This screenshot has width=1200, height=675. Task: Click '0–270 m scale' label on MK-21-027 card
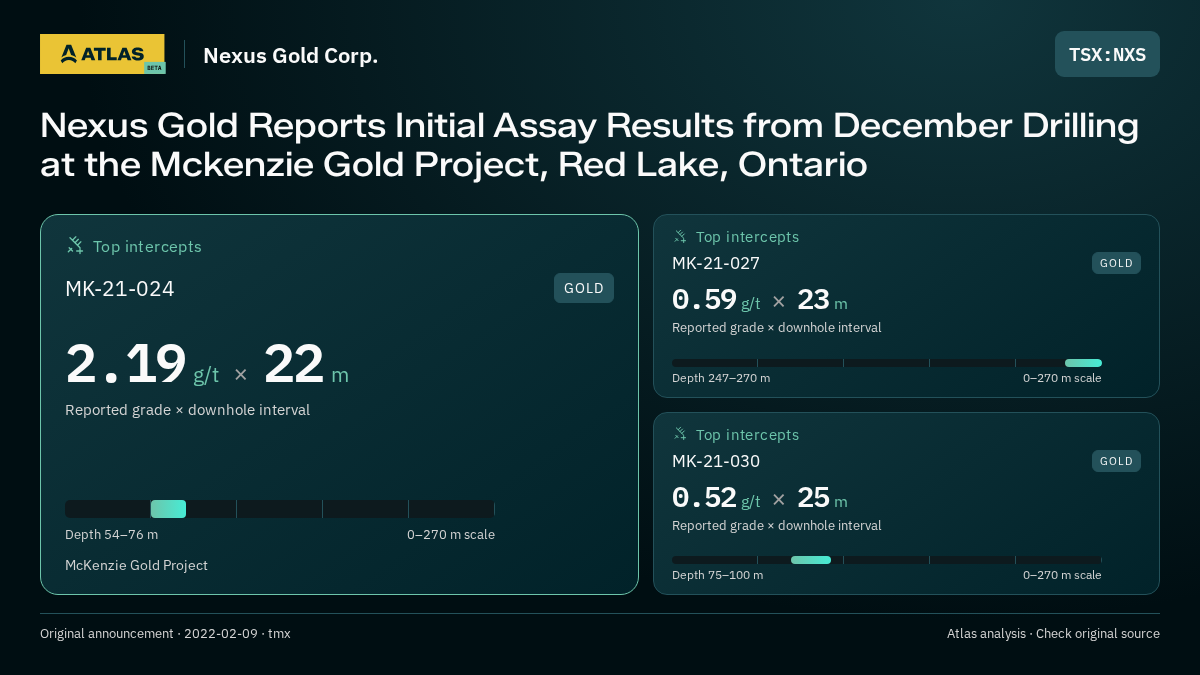[1062, 378]
